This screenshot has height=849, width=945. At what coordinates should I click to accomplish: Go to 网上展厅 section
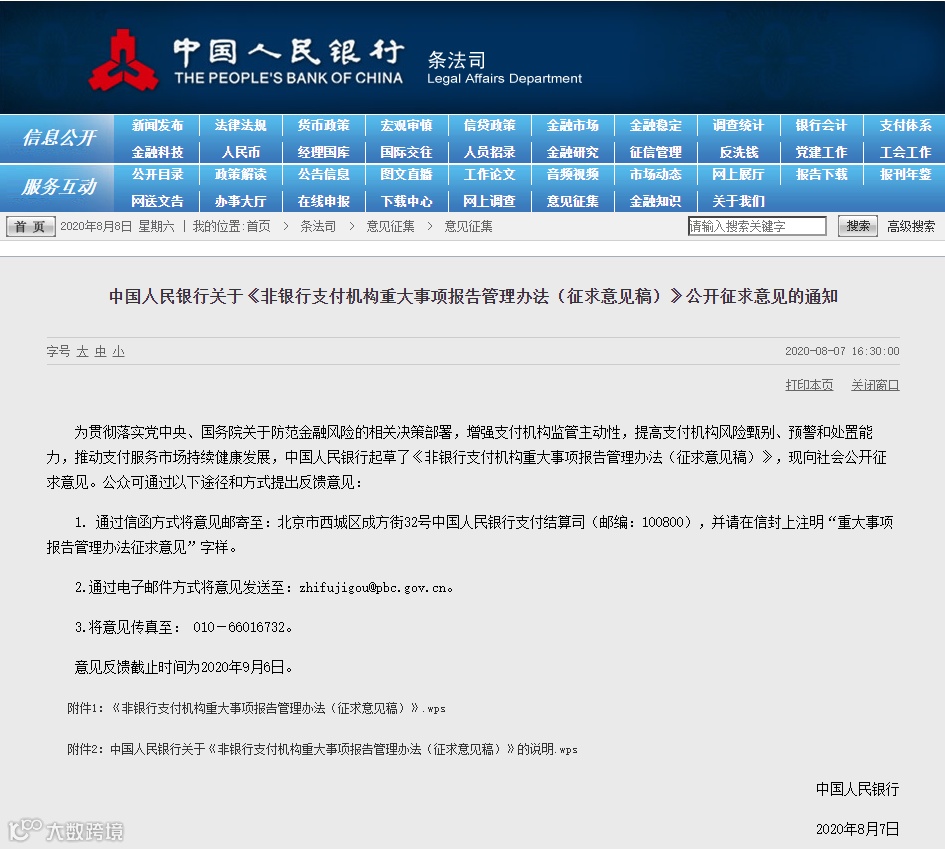pyautogui.click(x=738, y=175)
